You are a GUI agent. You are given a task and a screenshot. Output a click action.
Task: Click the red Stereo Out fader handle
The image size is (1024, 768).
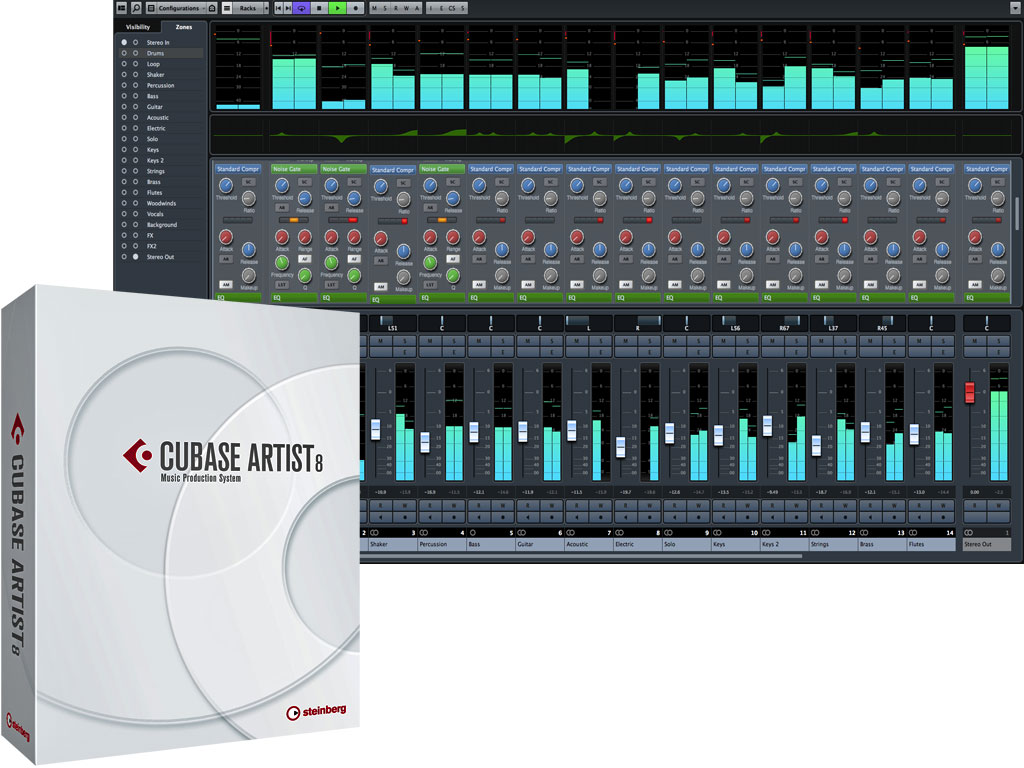pos(968,393)
